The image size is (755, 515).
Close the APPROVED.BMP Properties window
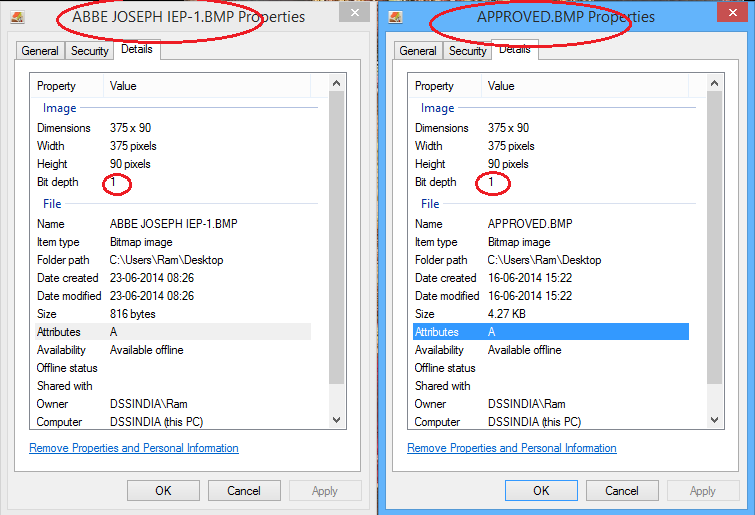tap(732, 13)
